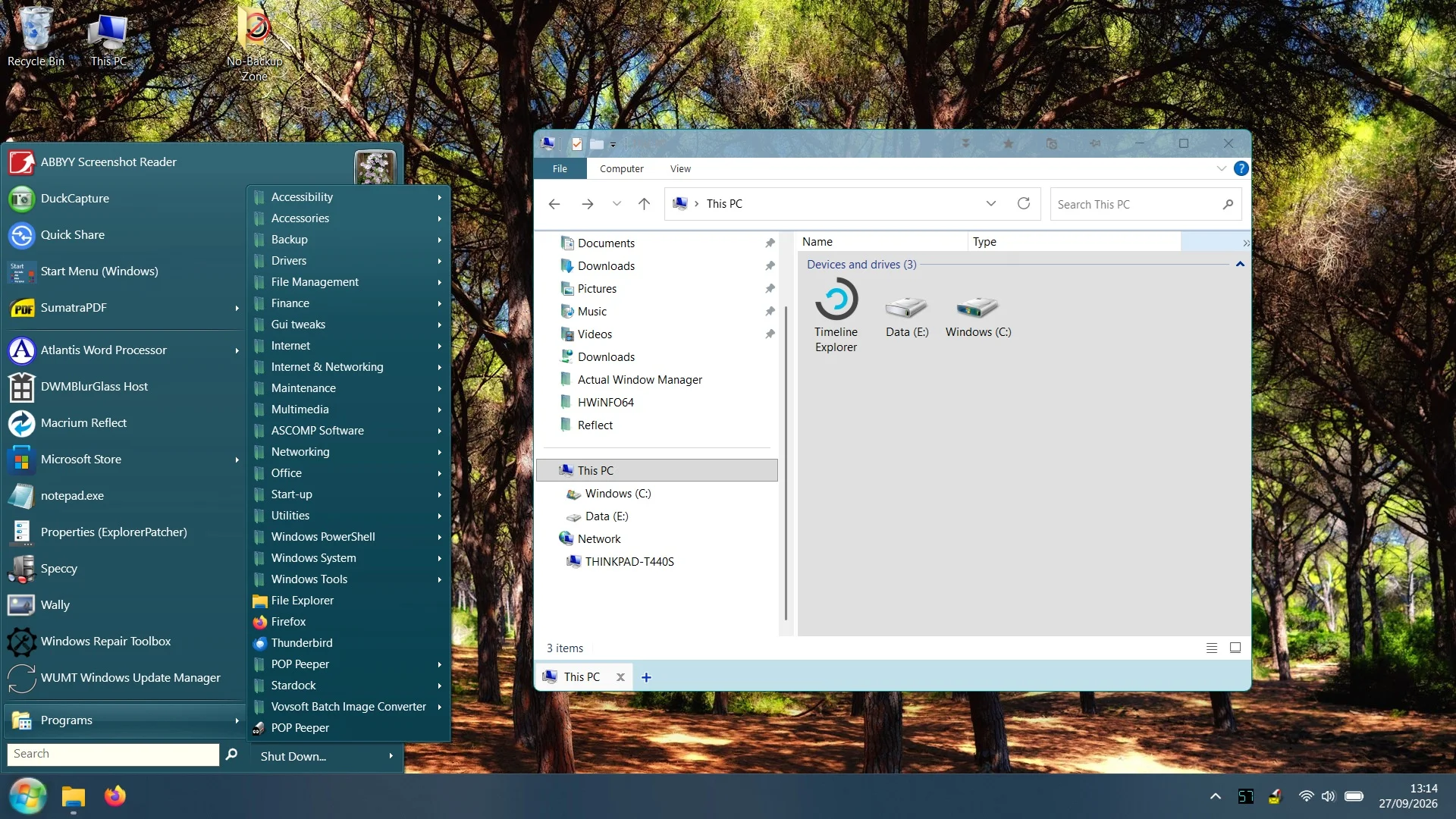The image size is (1456, 819).
Task: Close the This PC explorer tab
Action: [620, 677]
